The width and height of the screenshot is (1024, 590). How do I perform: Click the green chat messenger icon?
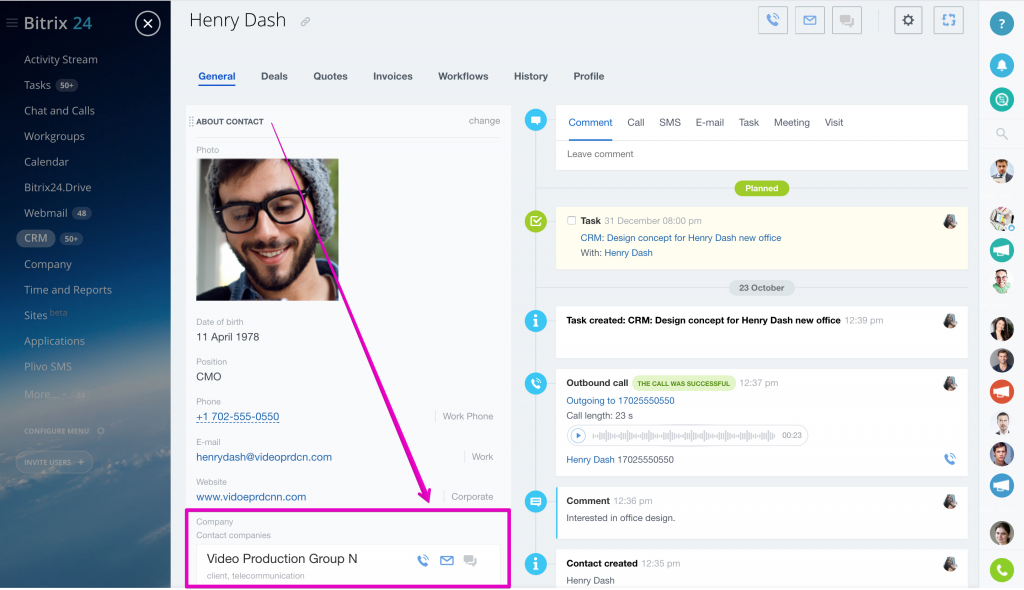click(x=1002, y=99)
